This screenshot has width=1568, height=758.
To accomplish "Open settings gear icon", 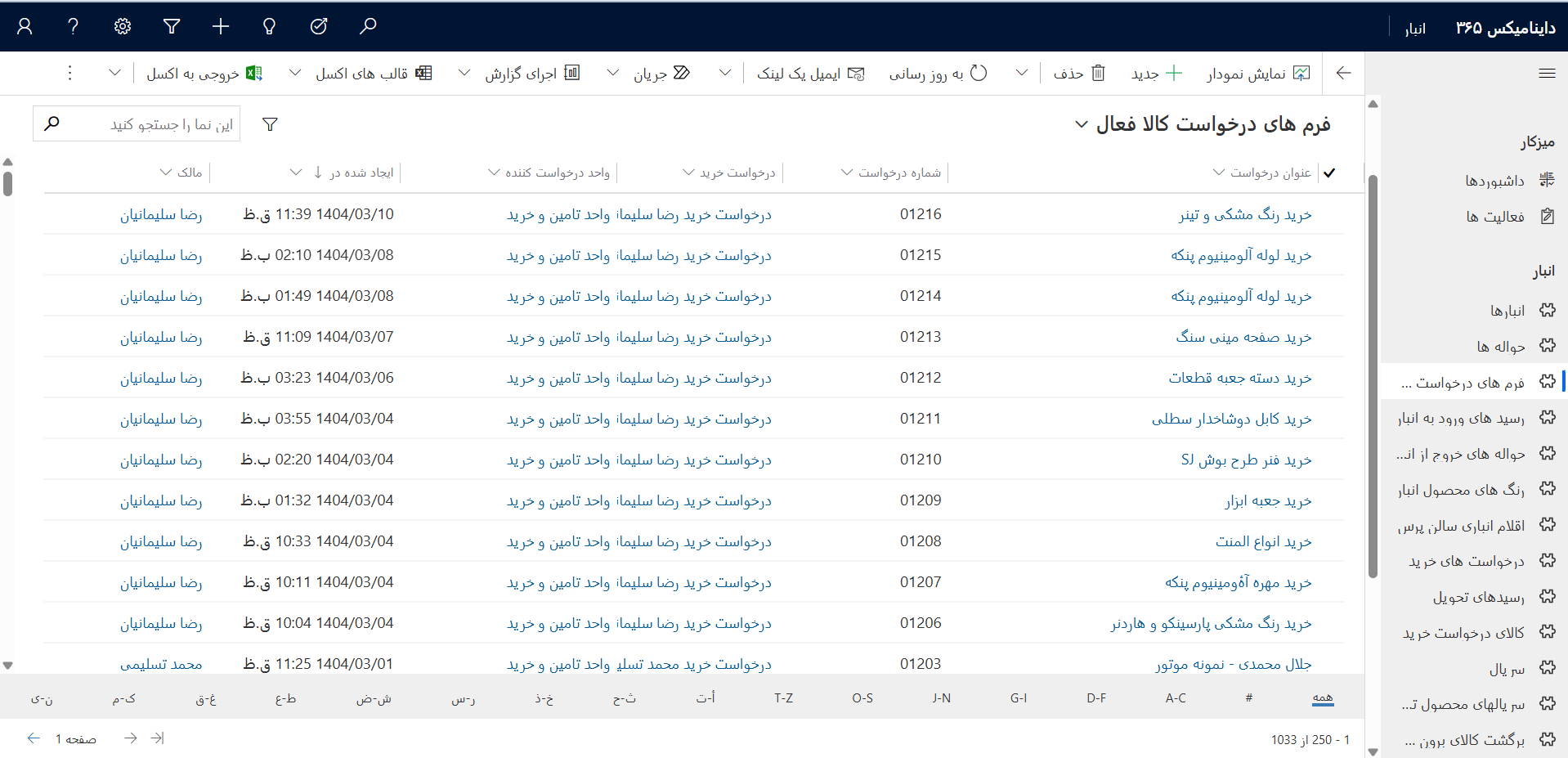I will (x=123, y=26).
